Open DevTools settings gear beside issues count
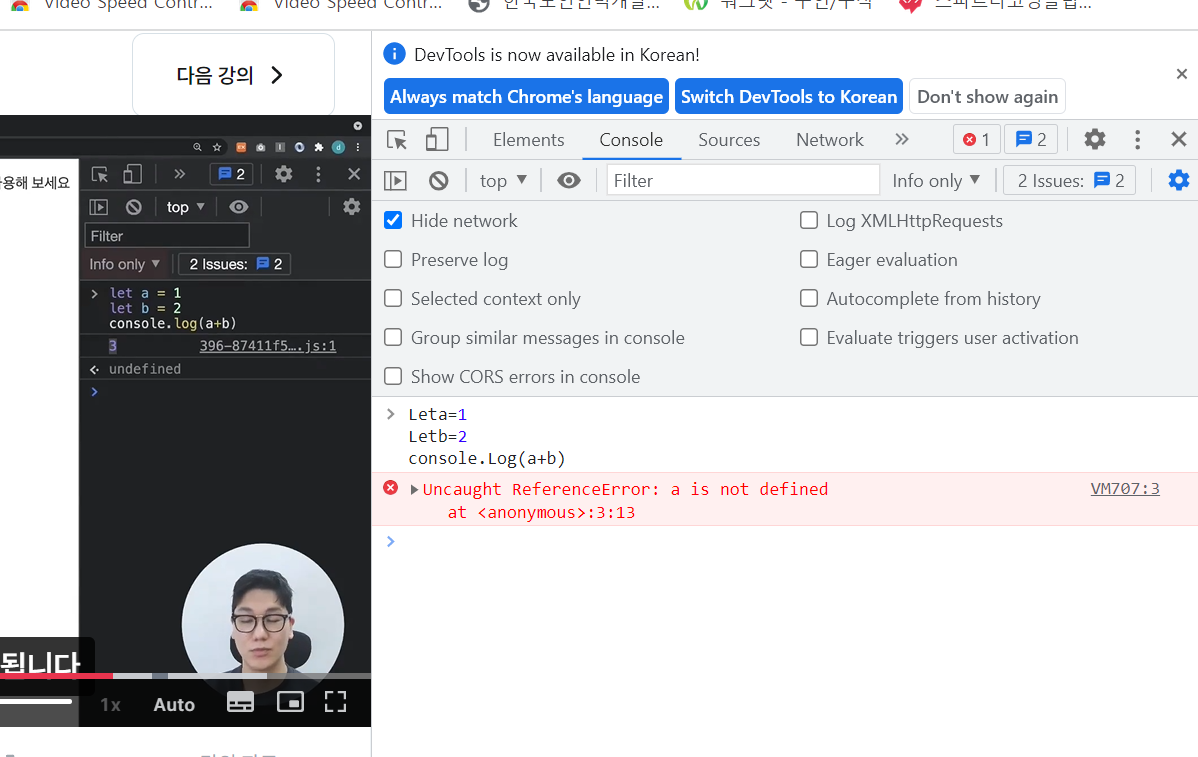Image resolution: width=1198 pixels, height=757 pixels. (1095, 139)
